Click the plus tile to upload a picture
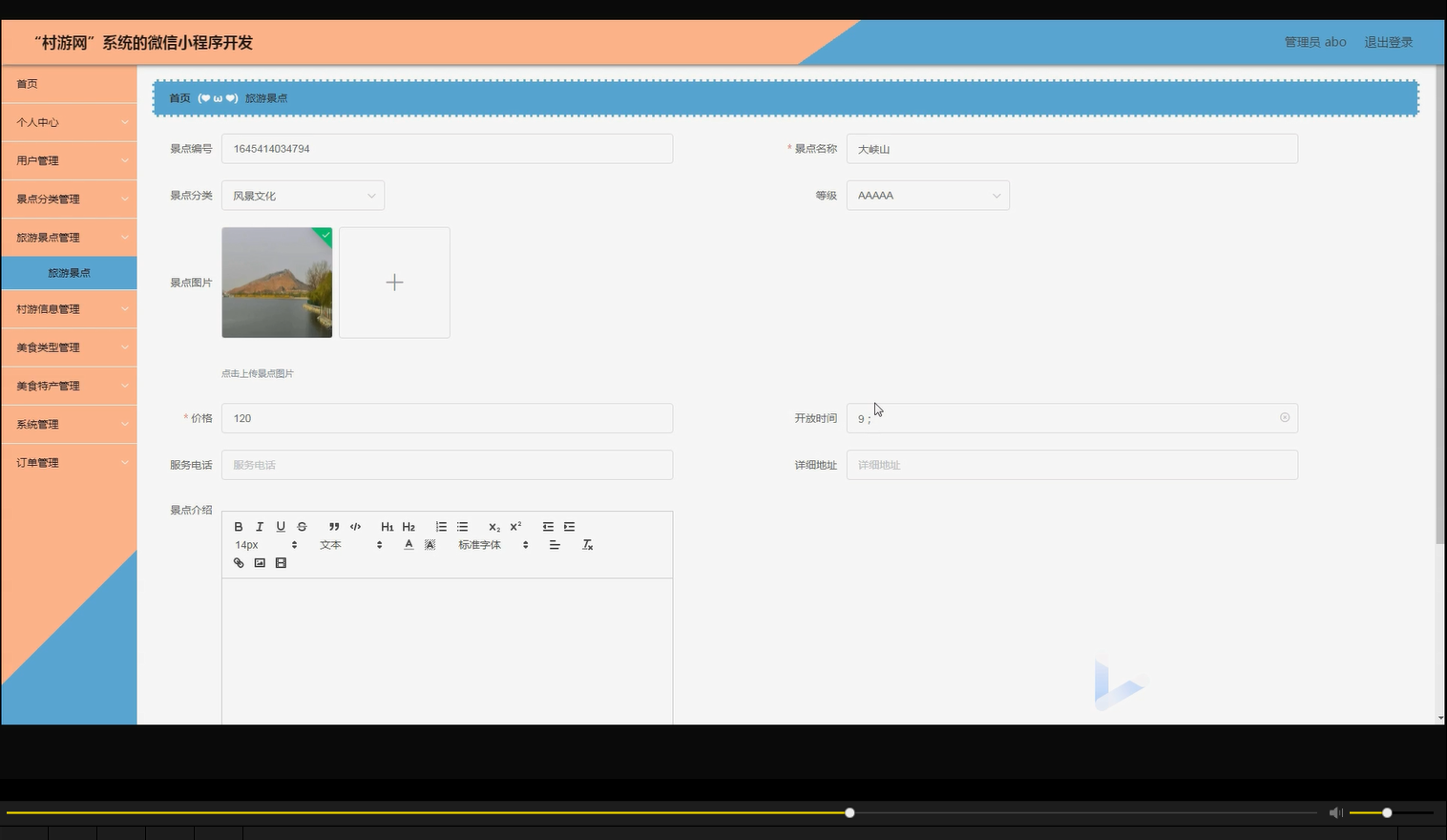Viewport: 1447px width, 840px height. click(394, 283)
